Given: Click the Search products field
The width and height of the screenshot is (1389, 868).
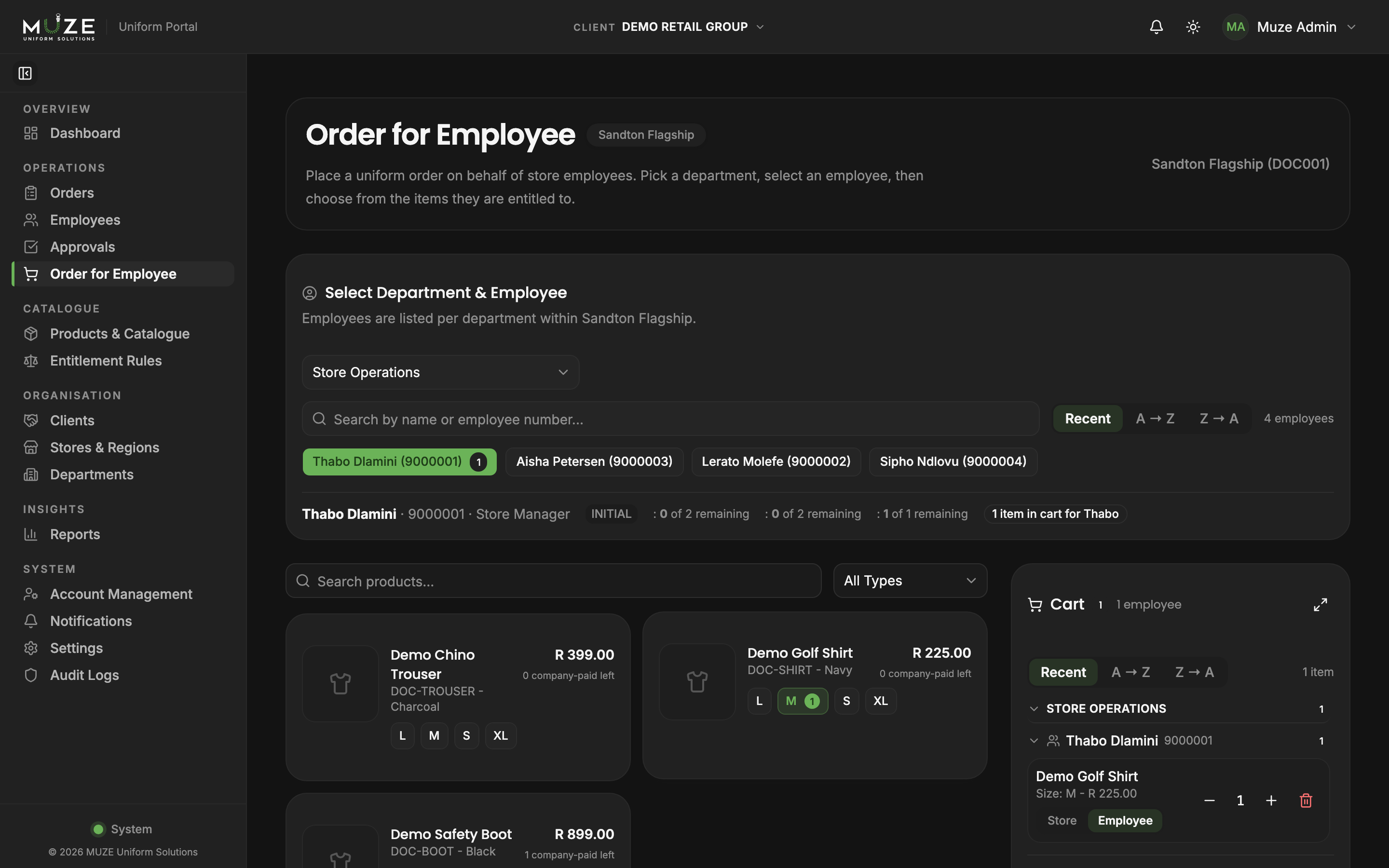Looking at the screenshot, I should click(553, 581).
